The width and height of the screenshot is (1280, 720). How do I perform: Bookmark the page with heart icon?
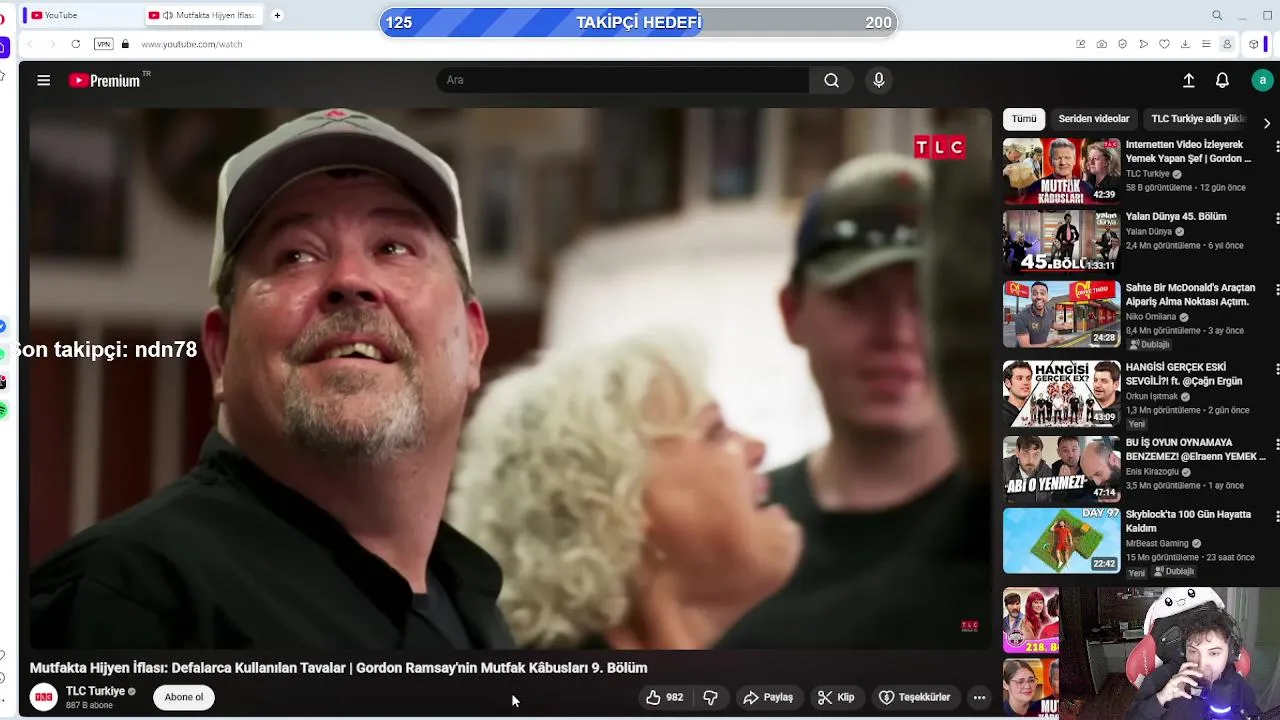click(1164, 44)
